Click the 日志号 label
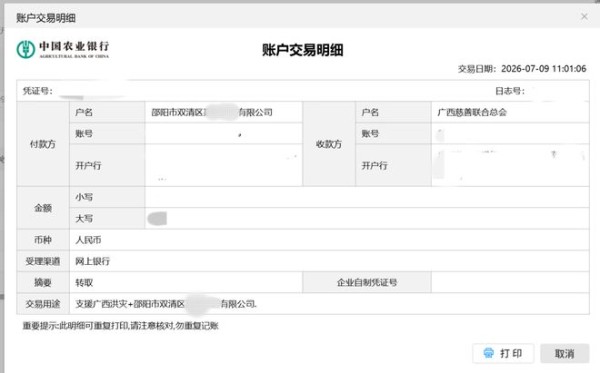Image resolution: width=600 pixels, height=373 pixels. coord(510,91)
